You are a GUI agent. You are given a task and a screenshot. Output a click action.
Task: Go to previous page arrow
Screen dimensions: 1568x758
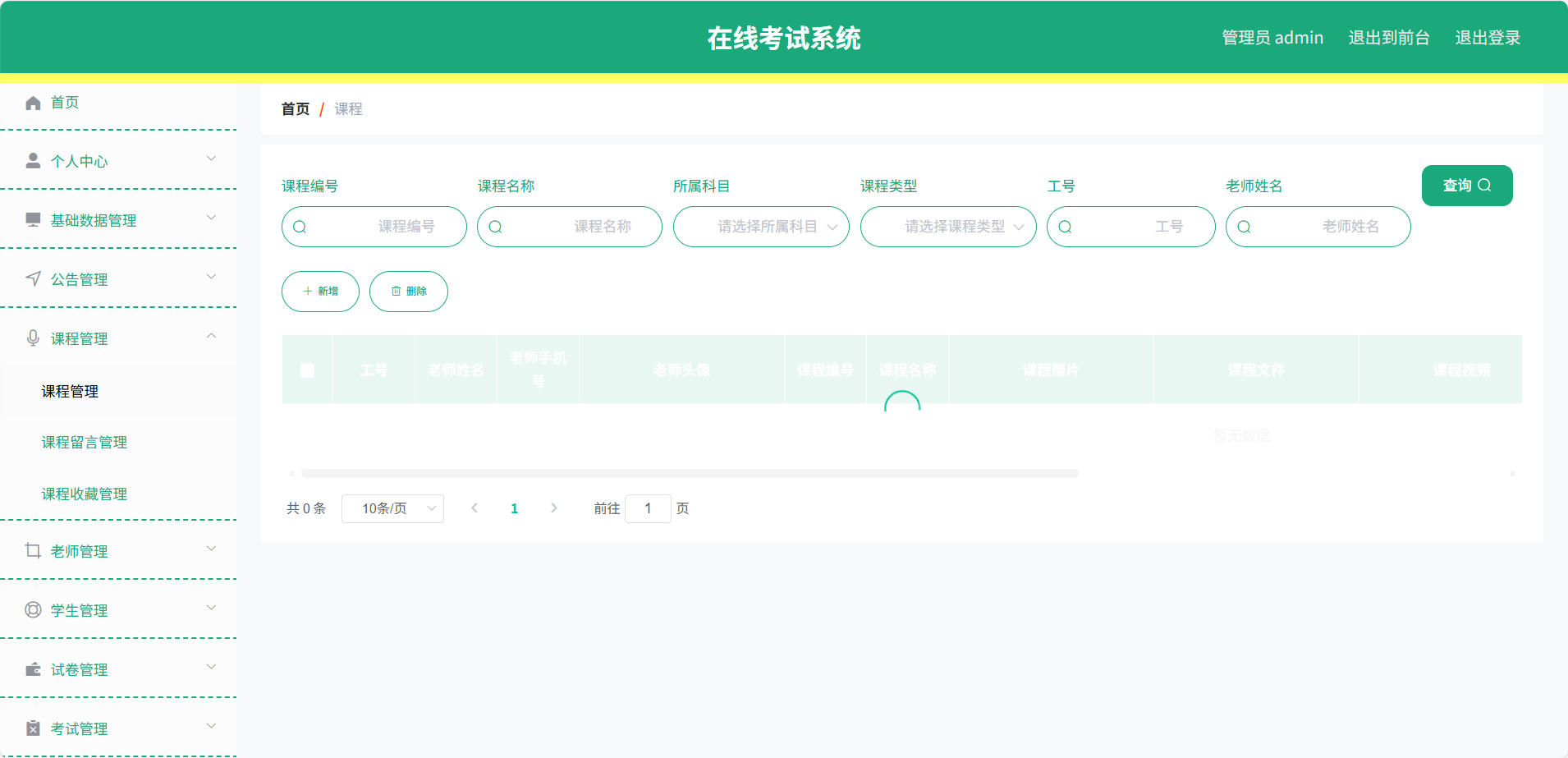point(475,508)
